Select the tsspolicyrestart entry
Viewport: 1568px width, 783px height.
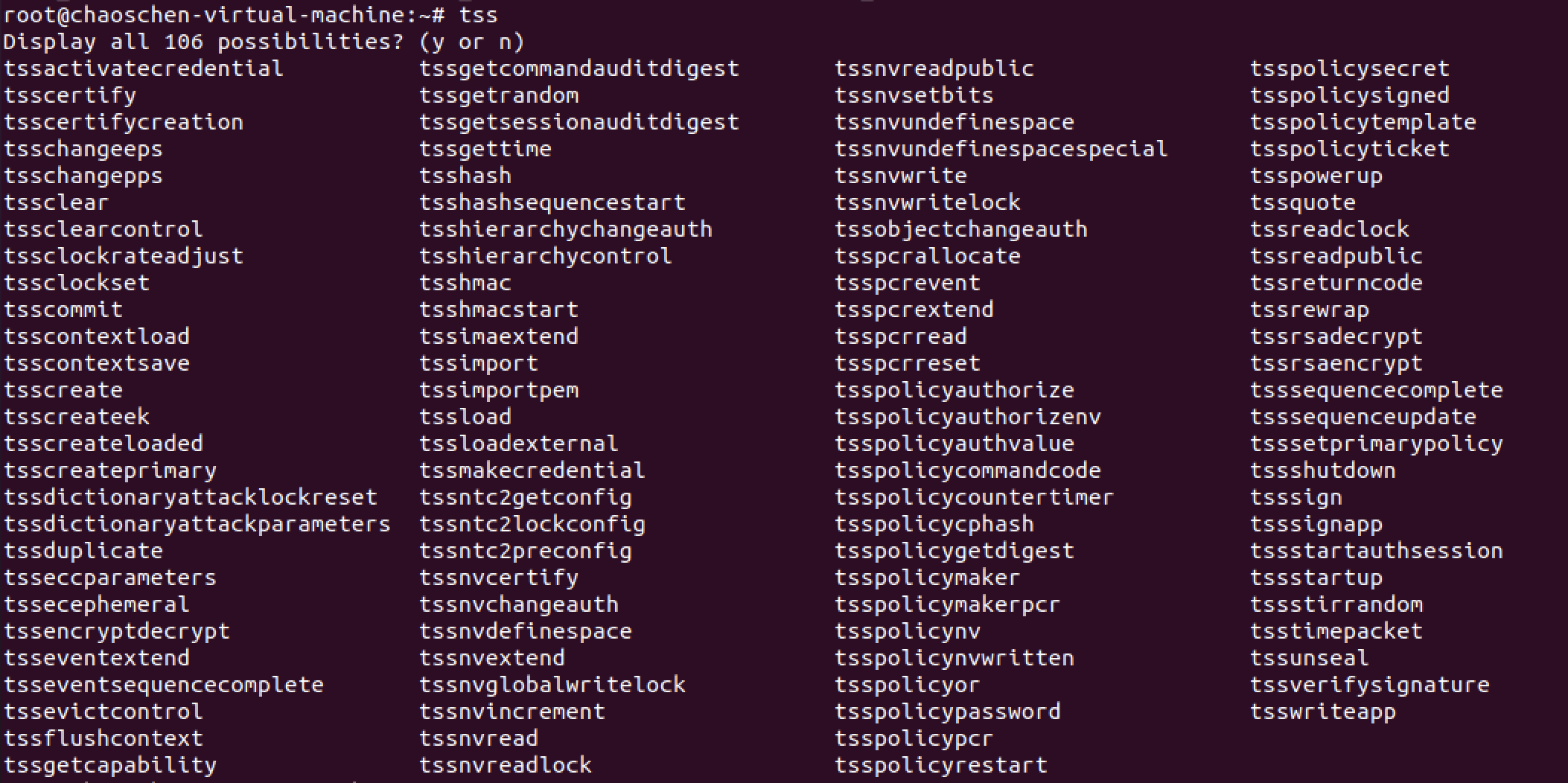[941, 765]
